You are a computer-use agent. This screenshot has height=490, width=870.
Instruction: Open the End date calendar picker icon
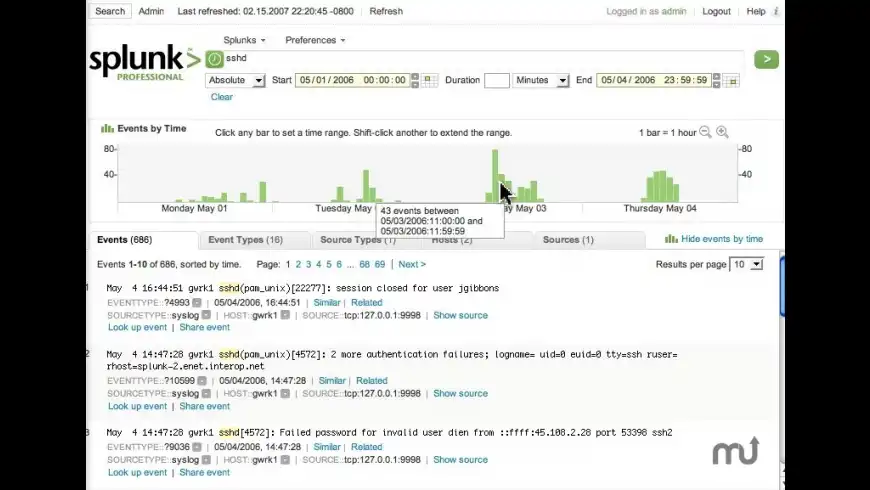[732, 81]
